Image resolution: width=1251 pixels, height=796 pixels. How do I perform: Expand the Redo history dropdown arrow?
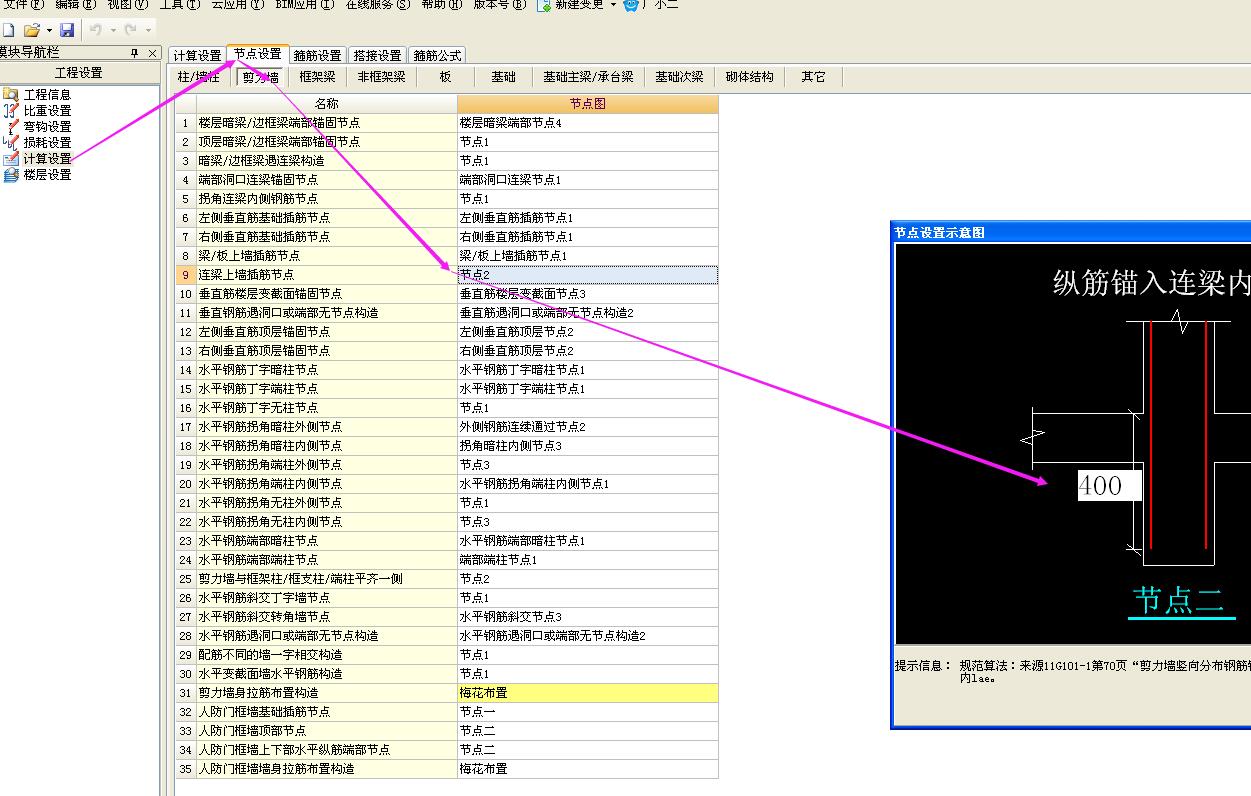tap(148, 30)
